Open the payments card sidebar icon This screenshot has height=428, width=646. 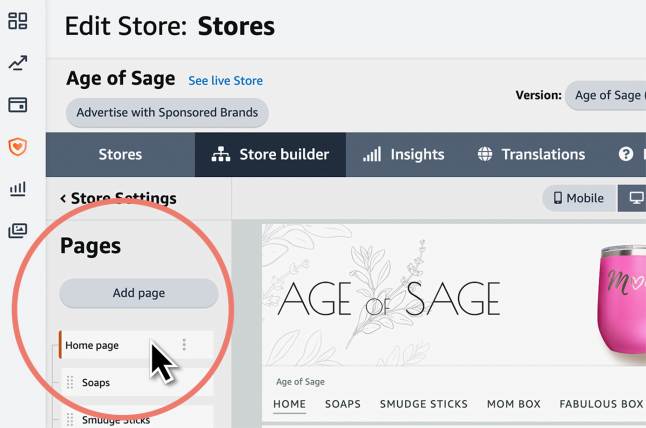[x=18, y=105]
